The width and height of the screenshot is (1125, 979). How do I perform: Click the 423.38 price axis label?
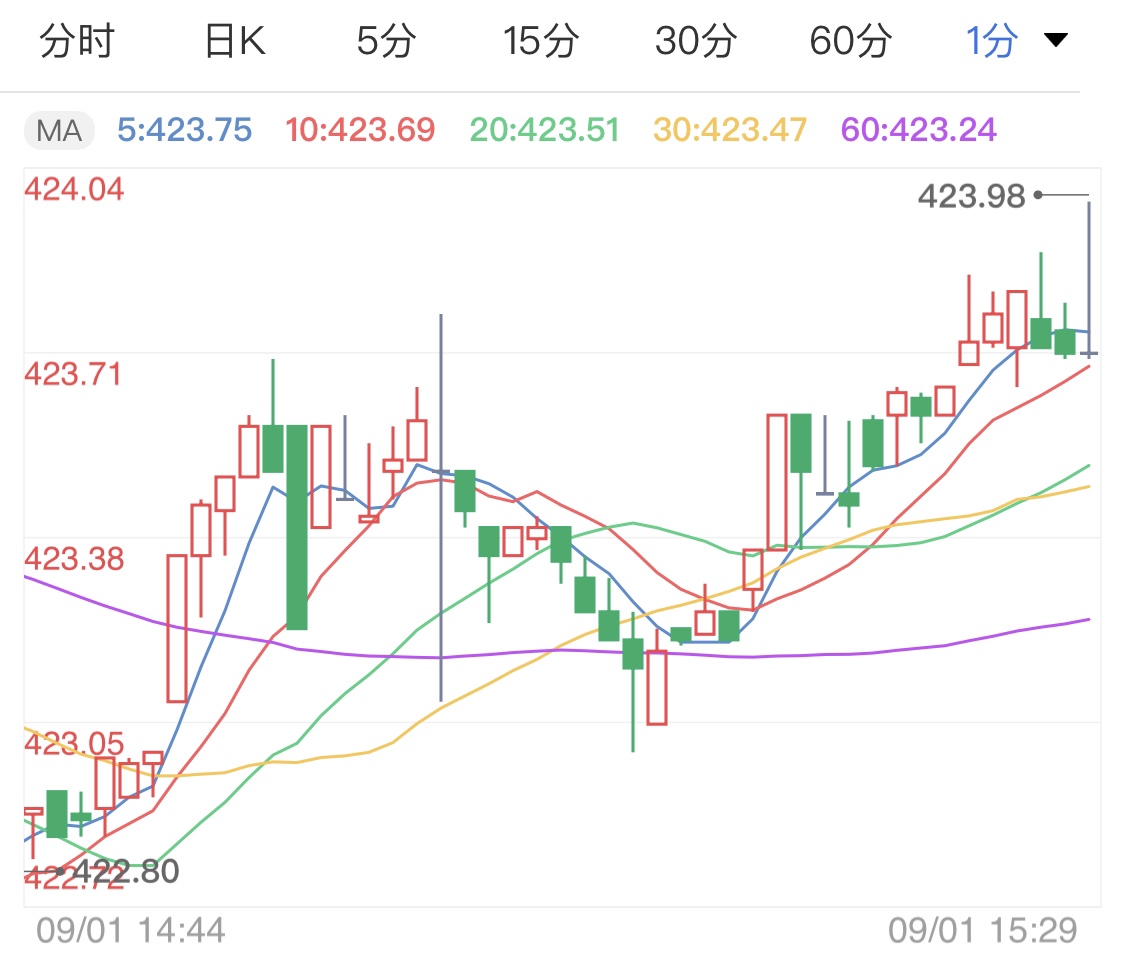point(74,559)
